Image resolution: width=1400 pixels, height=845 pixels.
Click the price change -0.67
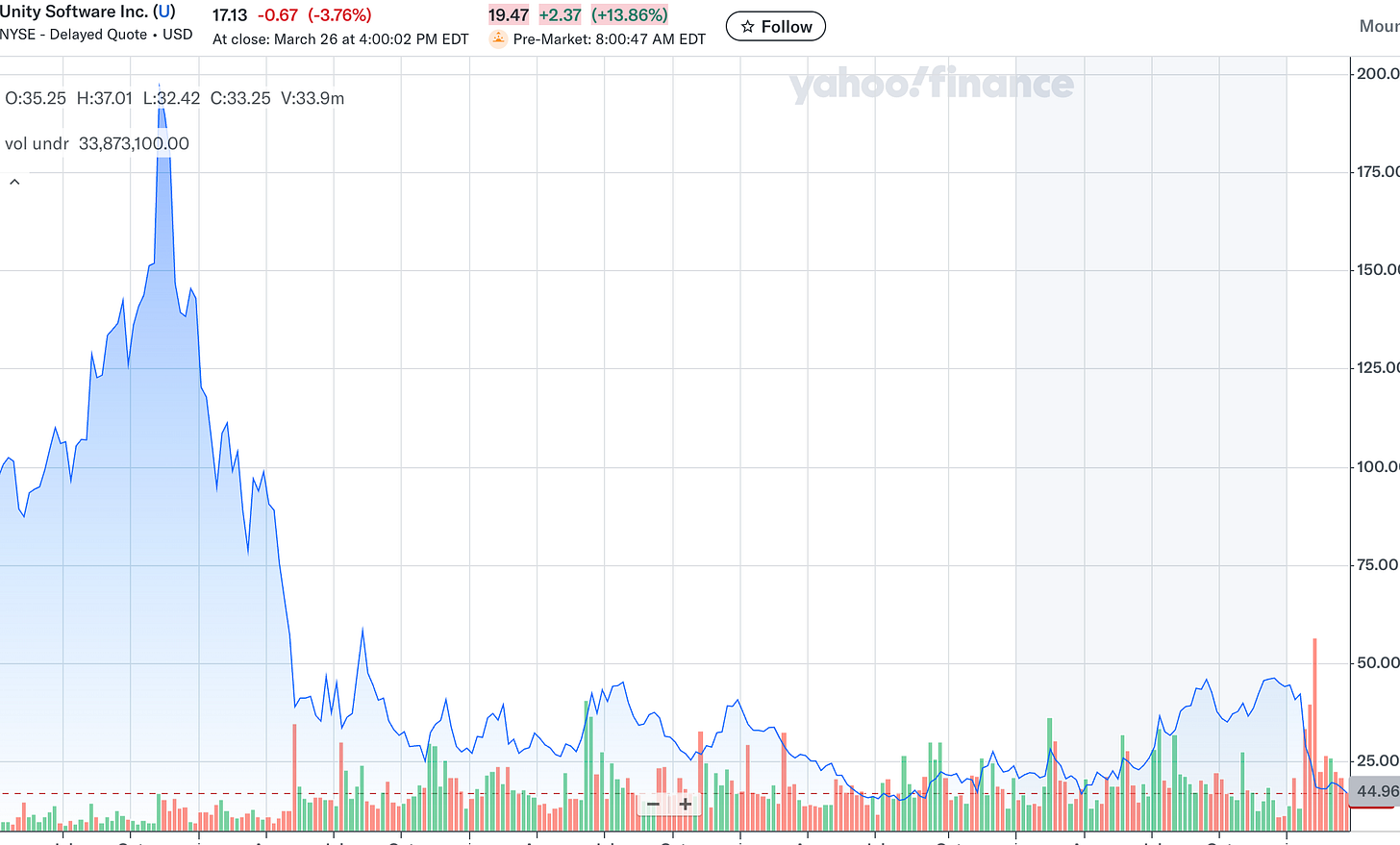278,15
